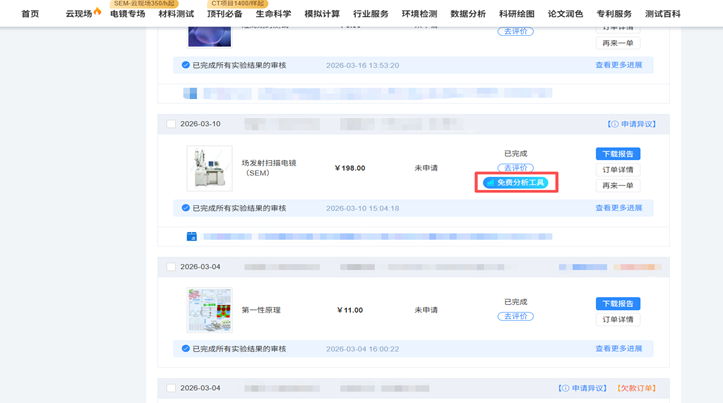Open the SEM microscope product thumbnail
Viewport: 723px width, 403px height.
point(210,168)
